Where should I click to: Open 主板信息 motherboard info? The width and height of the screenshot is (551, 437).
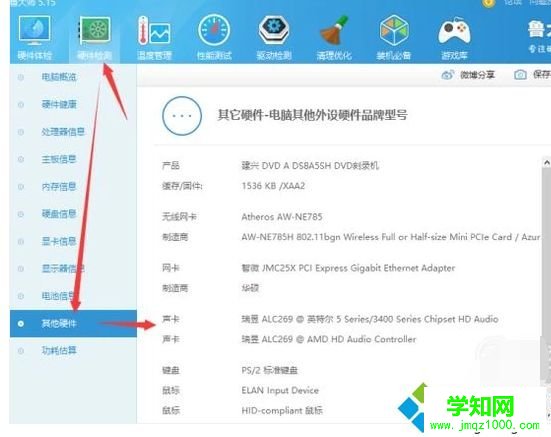(x=59, y=159)
